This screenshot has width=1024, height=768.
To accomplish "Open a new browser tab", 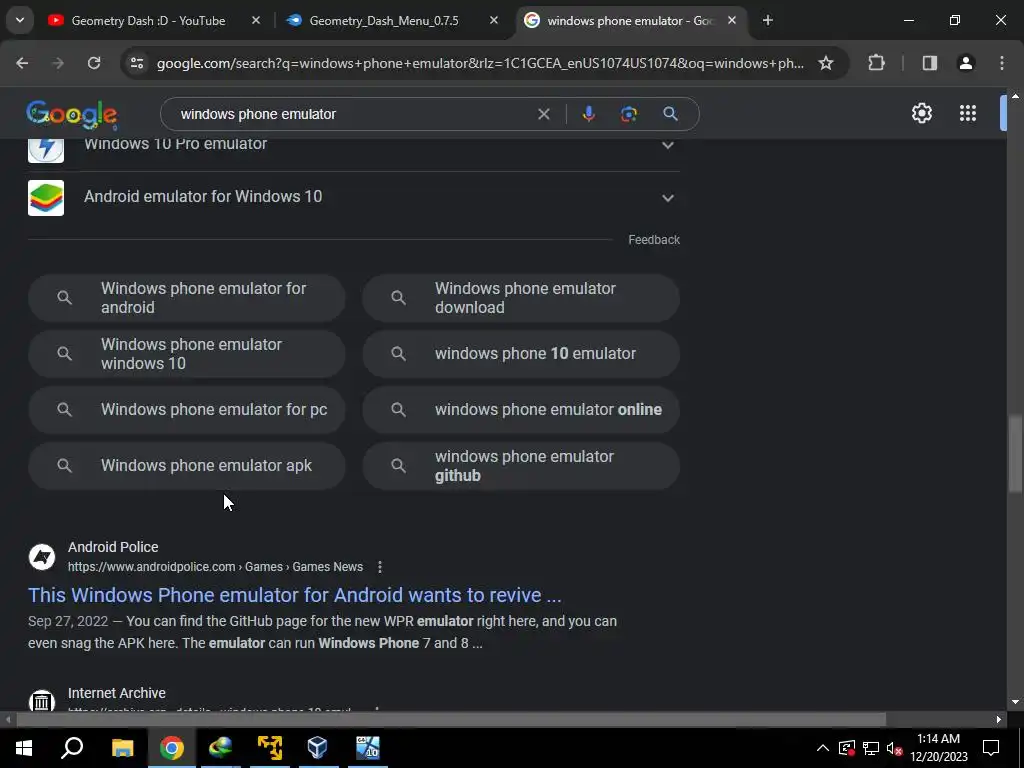I will 767,20.
